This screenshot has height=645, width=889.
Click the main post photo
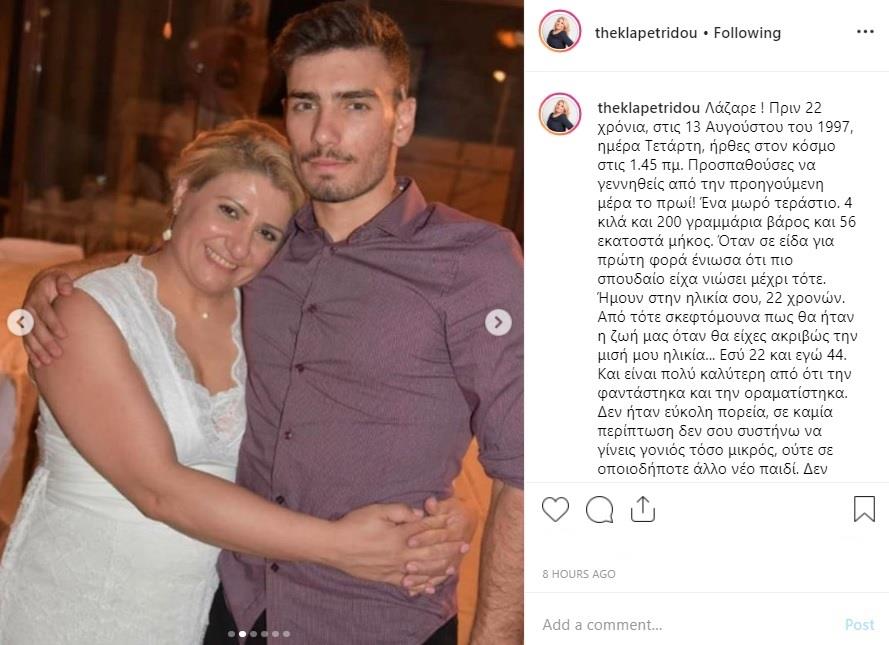tap(261, 322)
